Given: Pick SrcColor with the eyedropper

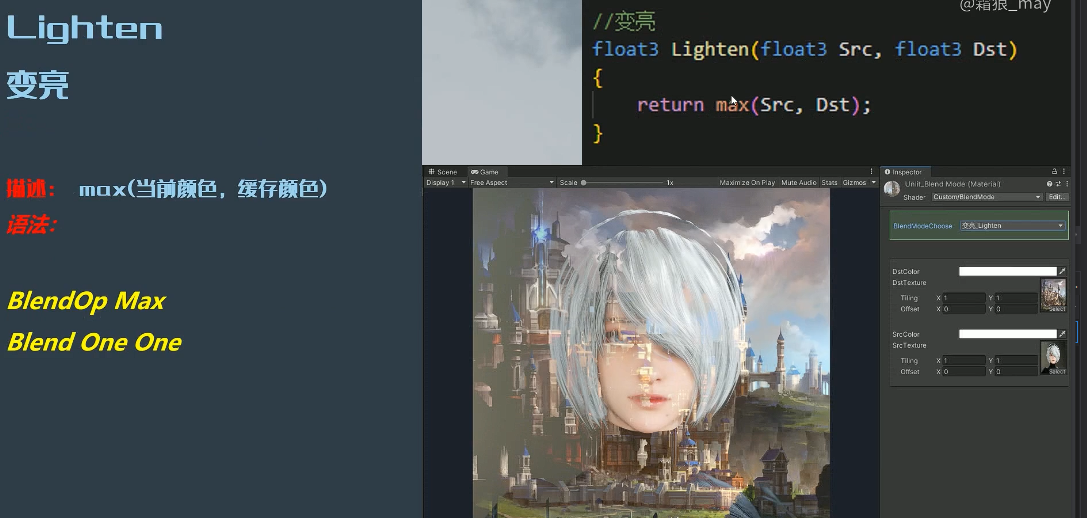Looking at the screenshot, I should (1063, 334).
